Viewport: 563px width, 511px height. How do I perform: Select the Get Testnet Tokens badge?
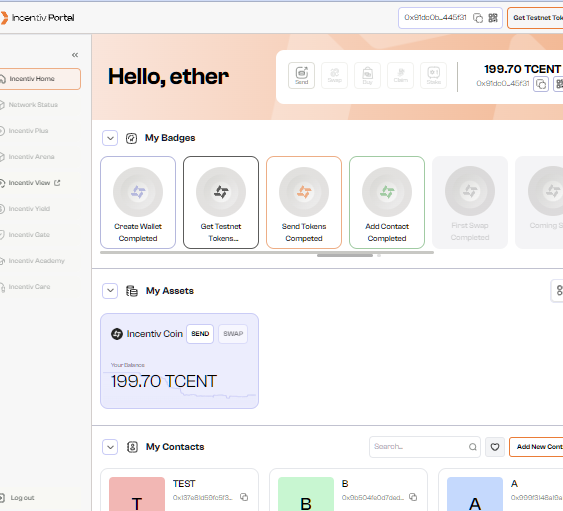(x=221, y=202)
